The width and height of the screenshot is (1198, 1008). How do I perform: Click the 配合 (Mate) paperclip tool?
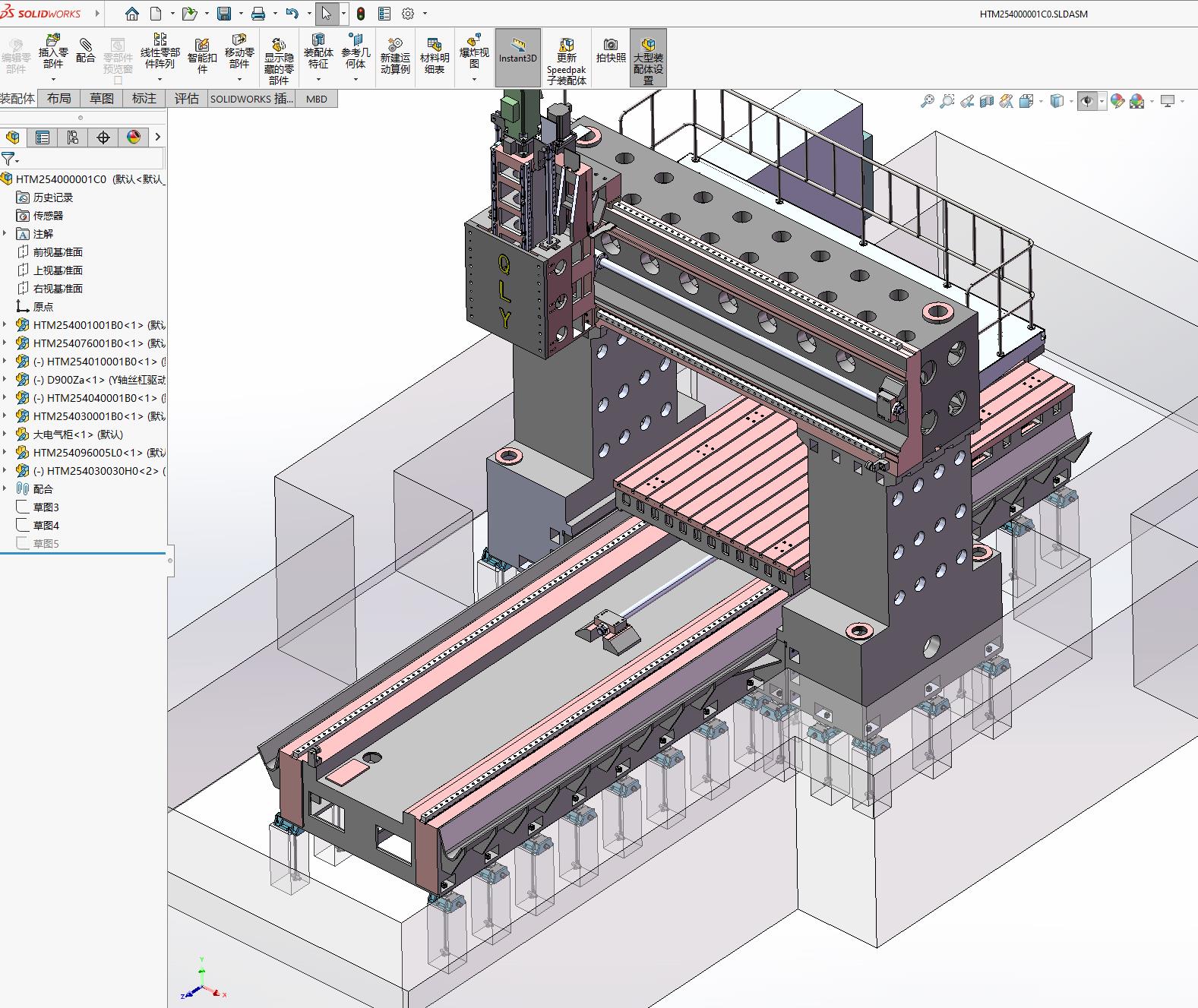tap(86, 50)
